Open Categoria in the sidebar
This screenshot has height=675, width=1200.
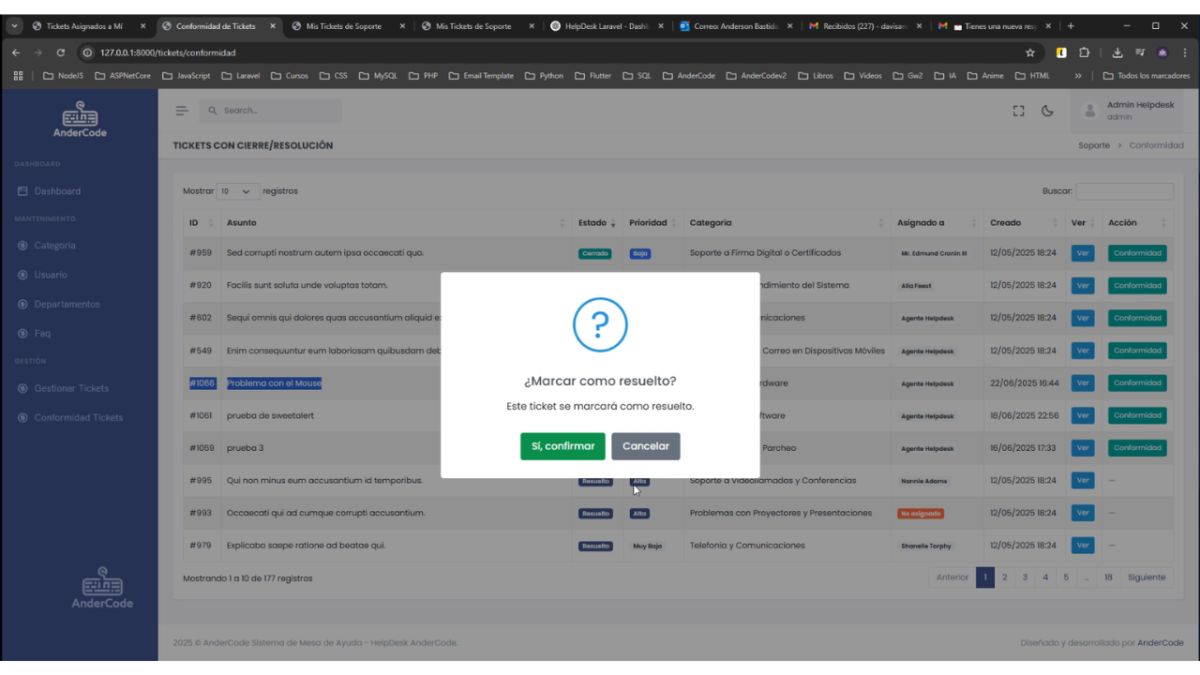tap(54, 245)
